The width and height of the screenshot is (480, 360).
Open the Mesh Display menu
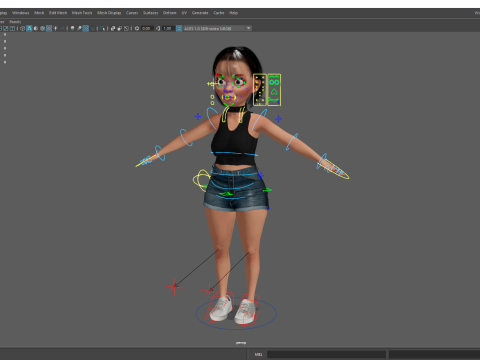pos(109,13)
